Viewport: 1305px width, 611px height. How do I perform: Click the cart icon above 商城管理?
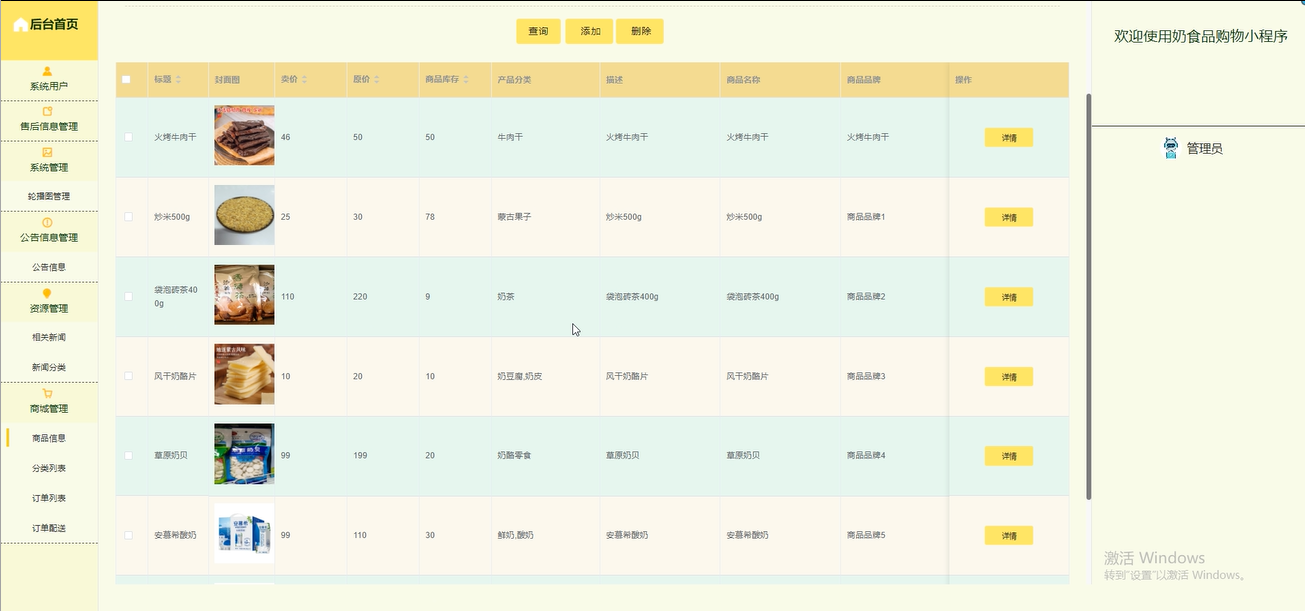click(x=48, y=393)
